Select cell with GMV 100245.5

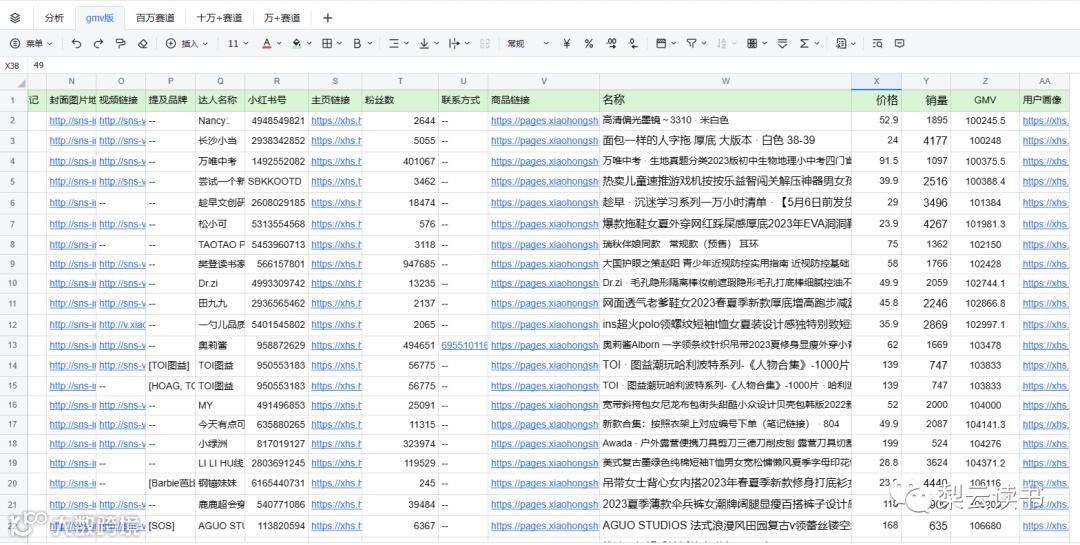point(985,121)
